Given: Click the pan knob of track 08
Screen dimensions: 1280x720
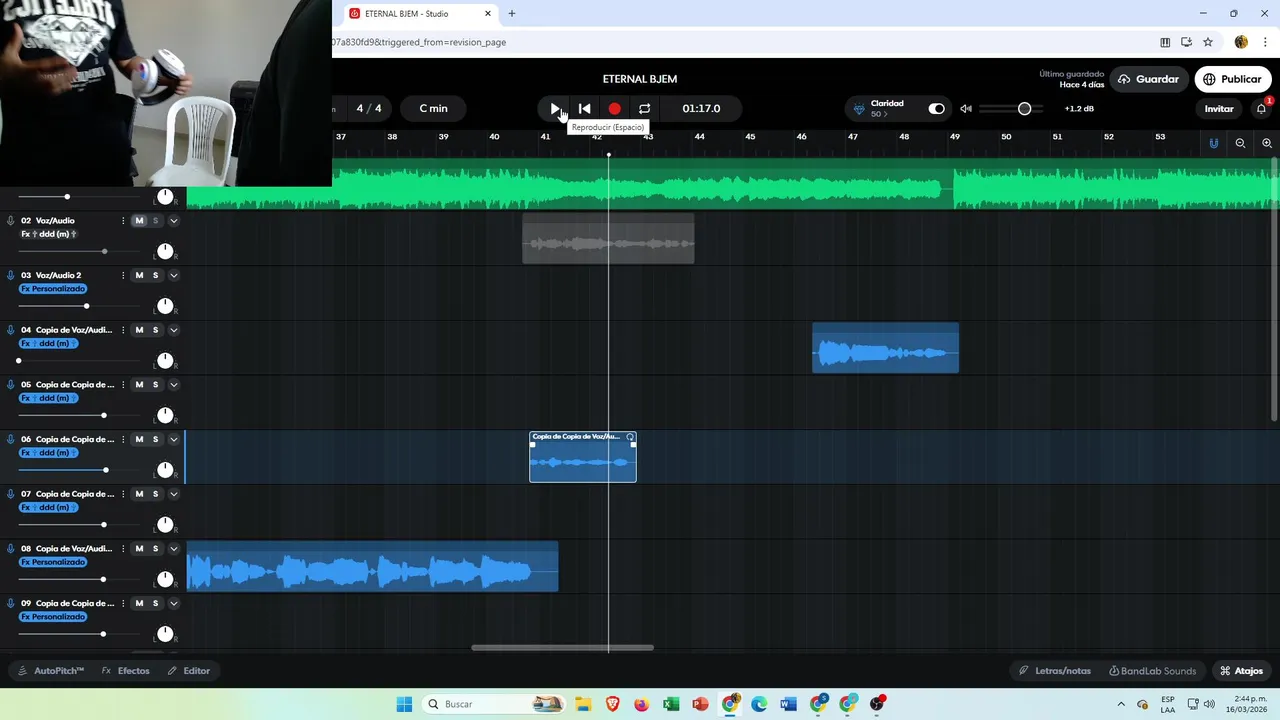Looking at the screenshot, I should coord(165,579).
